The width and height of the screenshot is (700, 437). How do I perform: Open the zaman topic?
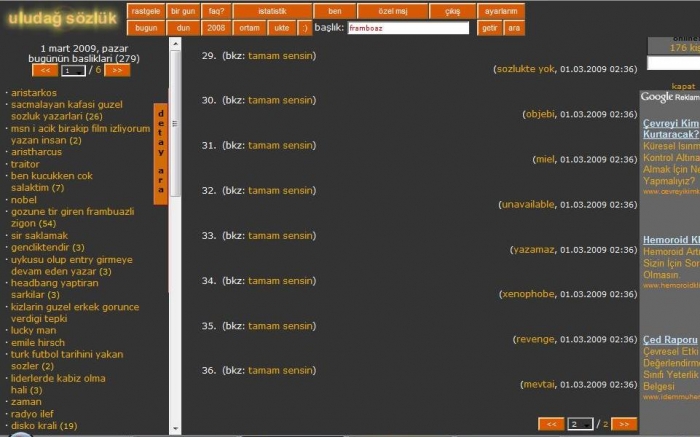pos(26,402)
